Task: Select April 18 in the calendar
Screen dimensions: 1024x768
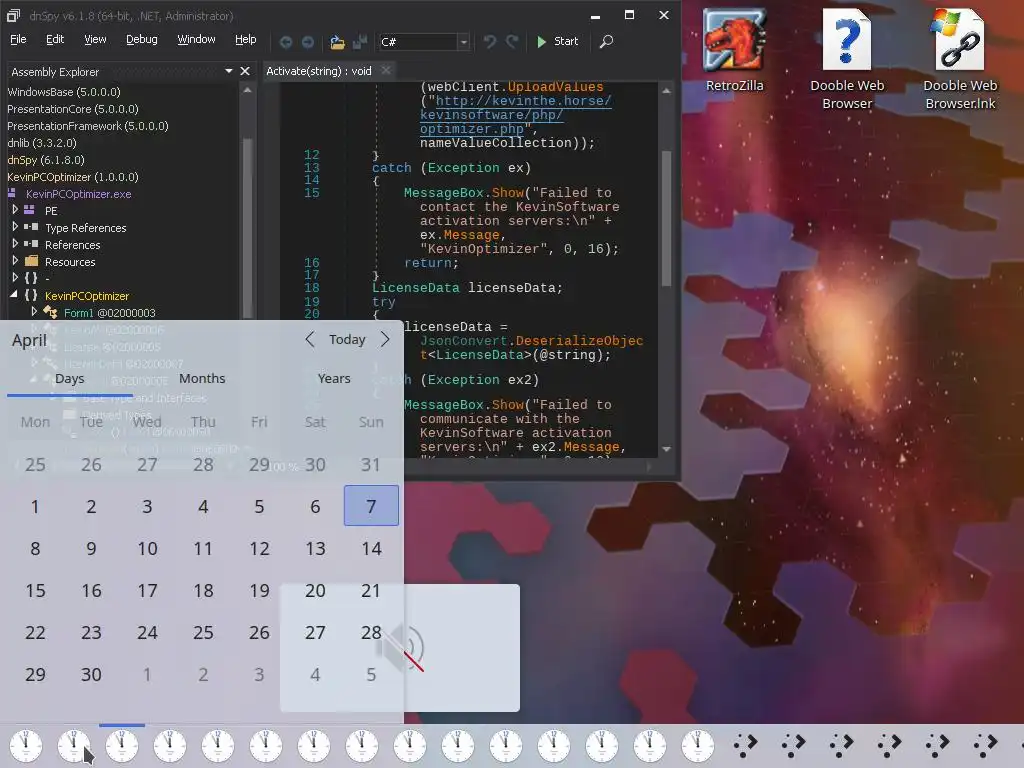Action: click(203, 590)
